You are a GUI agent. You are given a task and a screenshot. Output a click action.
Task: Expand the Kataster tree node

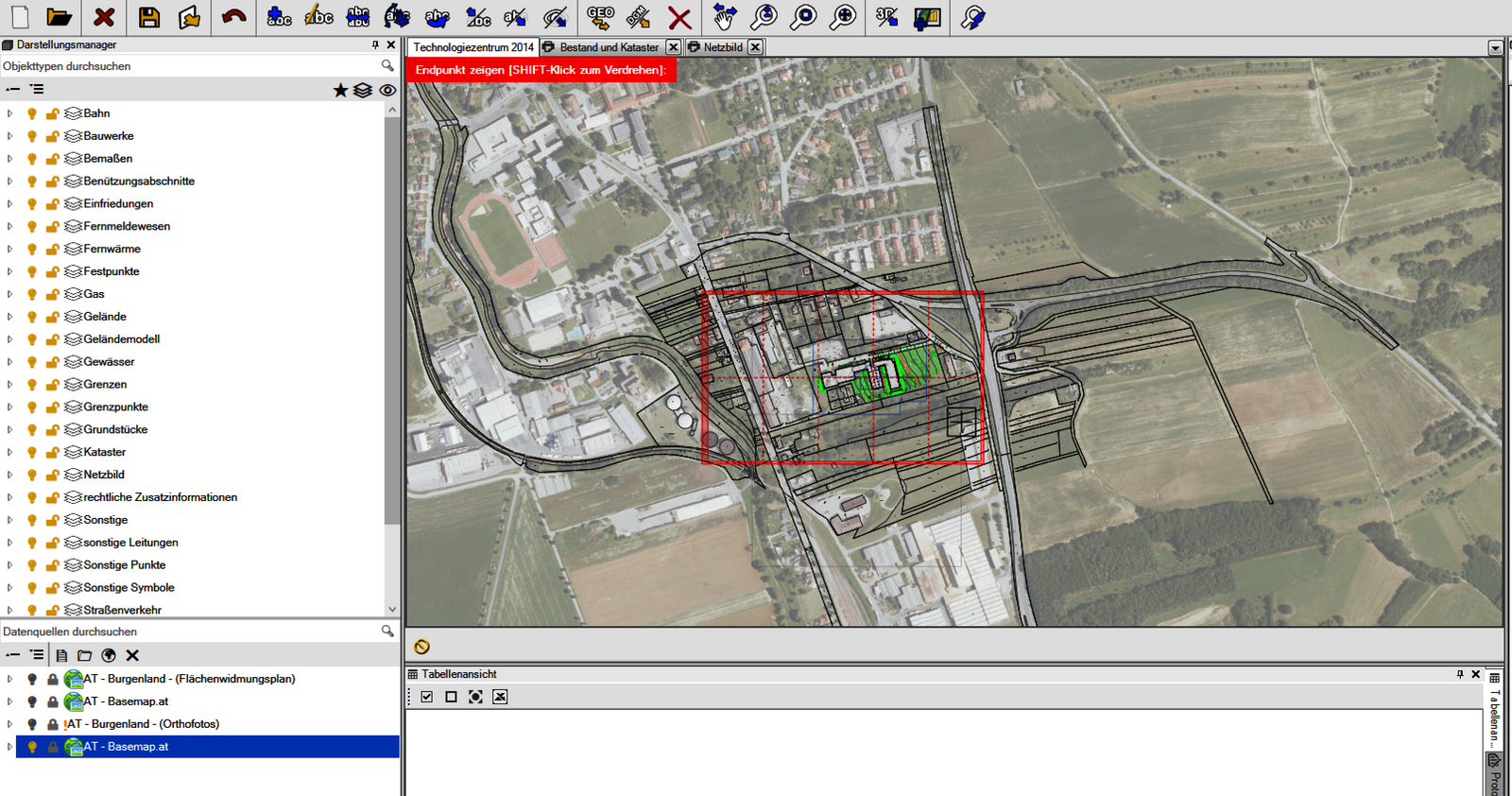10,452
